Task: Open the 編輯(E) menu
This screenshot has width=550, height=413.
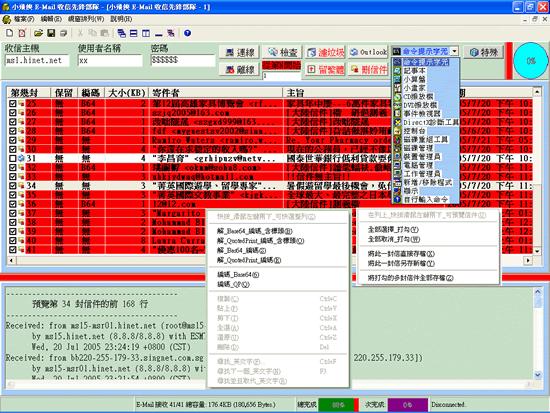Action: click(51, 19)
